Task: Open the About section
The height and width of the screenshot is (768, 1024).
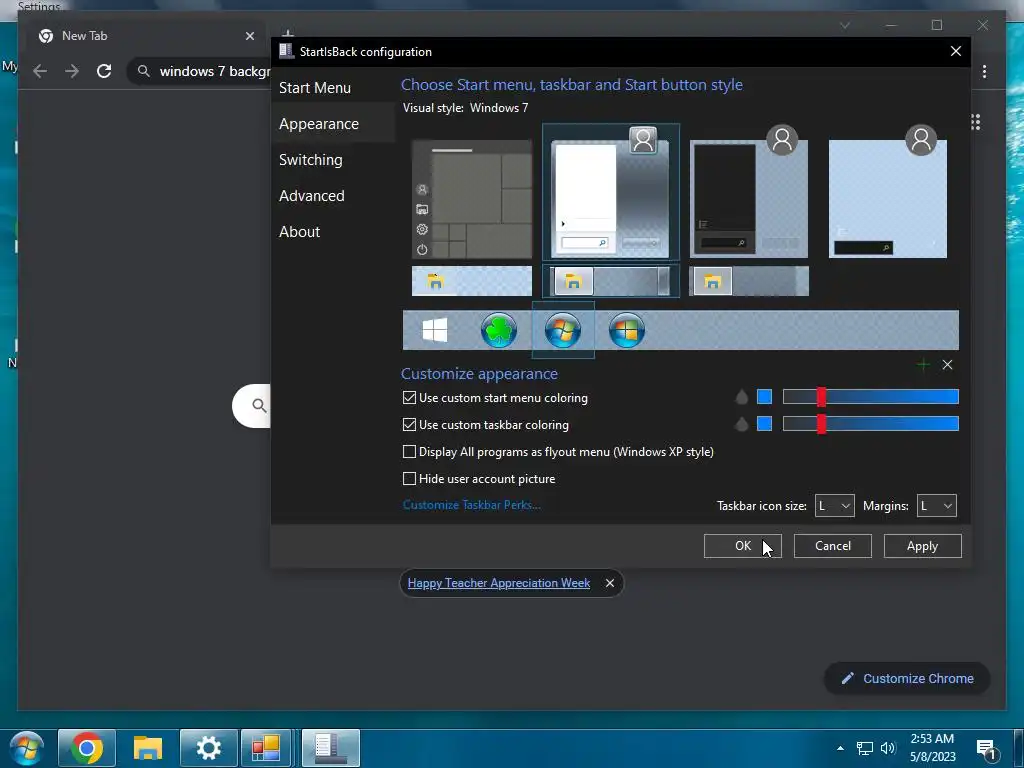Action: click(300, 231)
